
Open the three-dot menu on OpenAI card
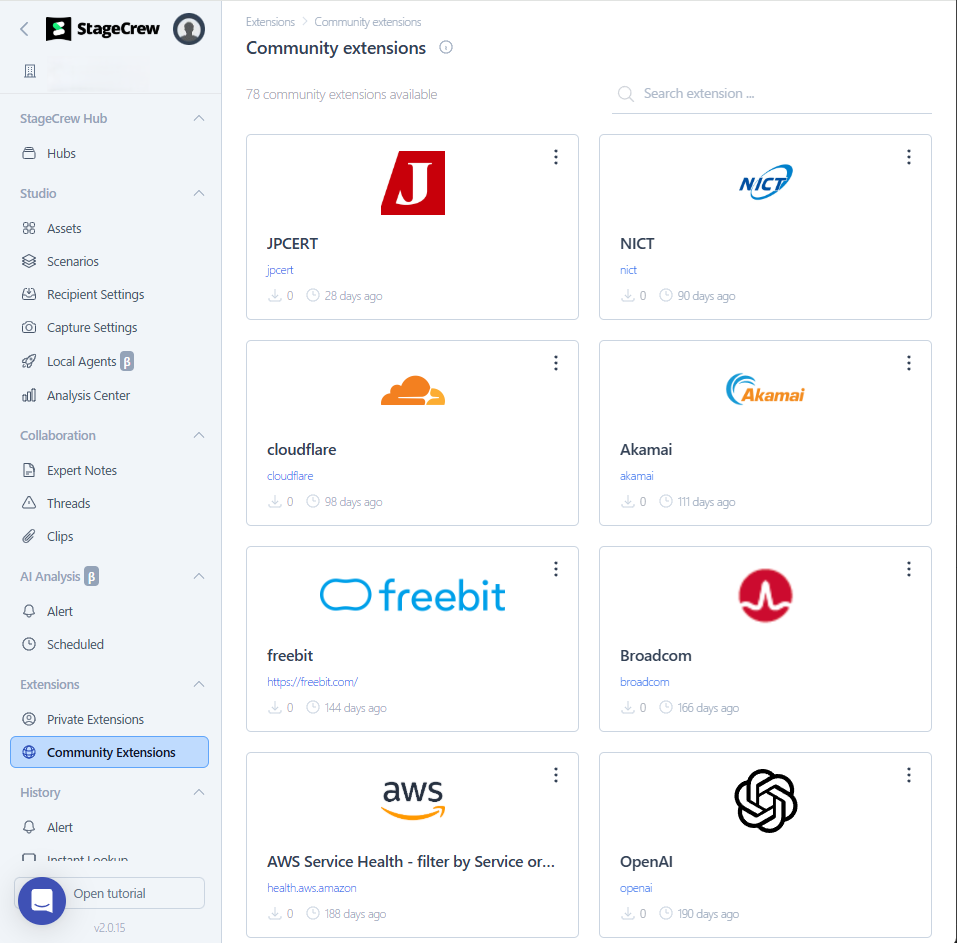click(x=909, y=775)
